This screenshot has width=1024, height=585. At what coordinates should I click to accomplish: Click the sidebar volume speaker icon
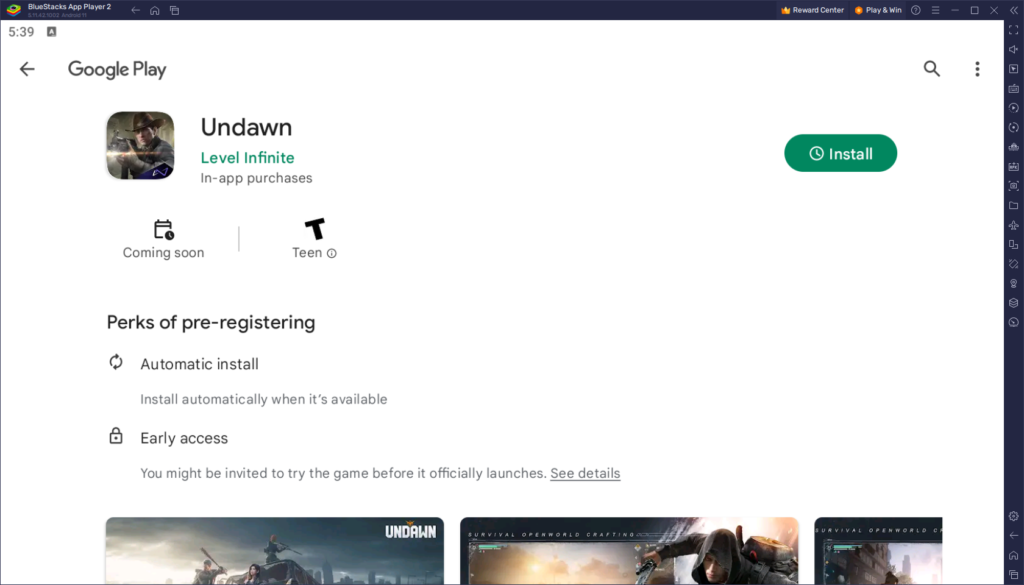(1013, 49)
